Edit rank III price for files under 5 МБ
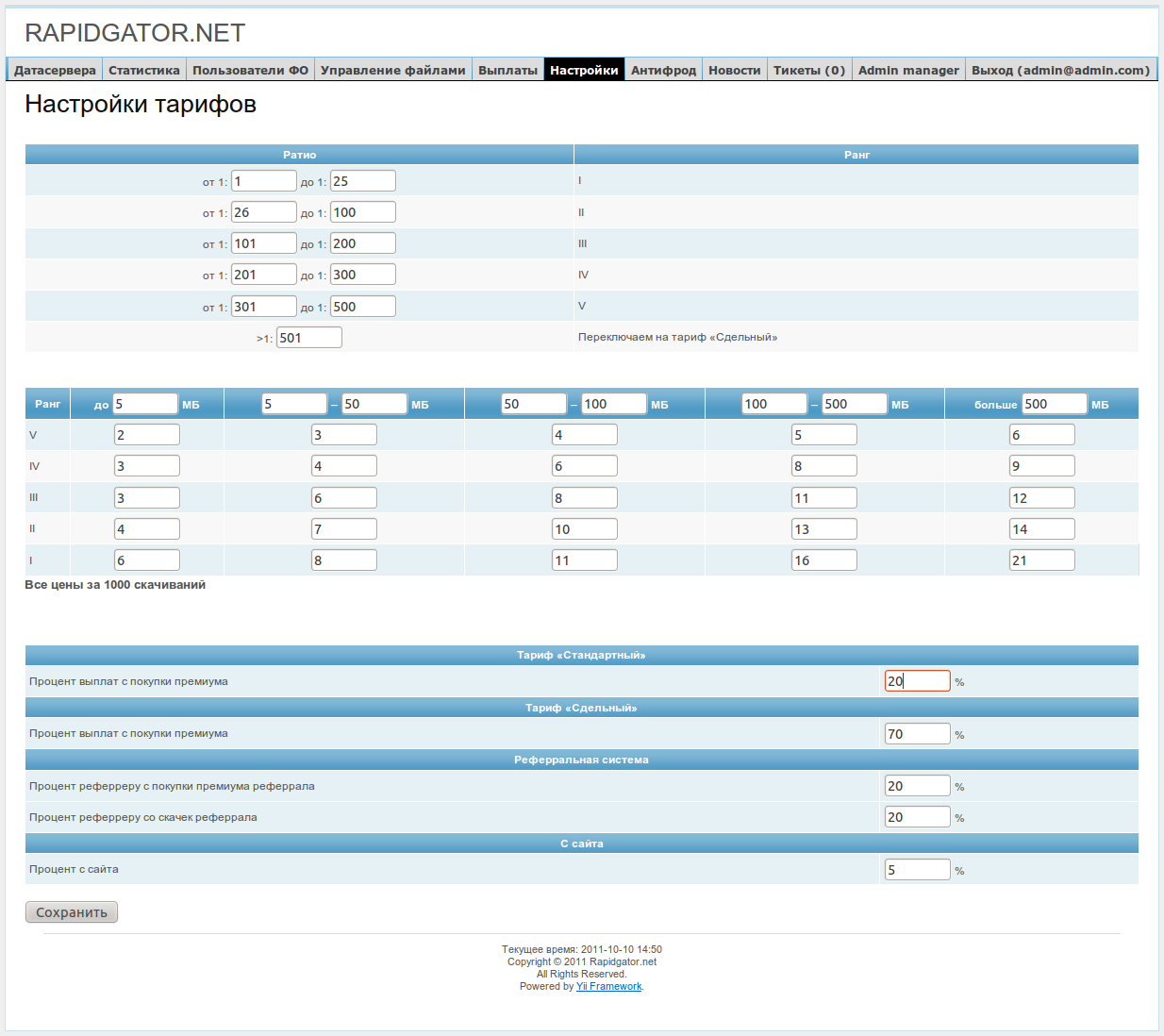 coord(147,498)
